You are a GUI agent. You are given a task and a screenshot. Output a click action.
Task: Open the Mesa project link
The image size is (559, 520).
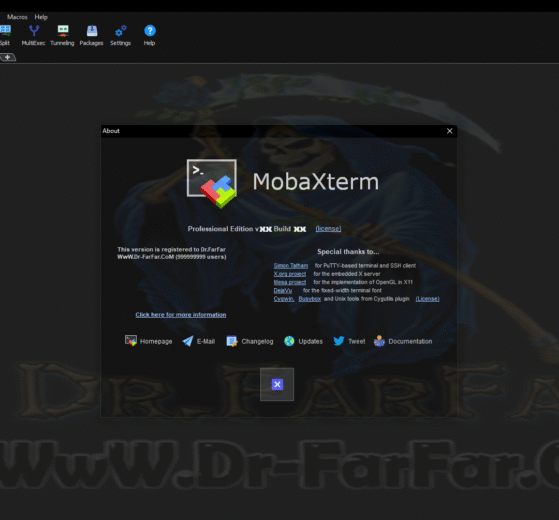pos(289,282)
